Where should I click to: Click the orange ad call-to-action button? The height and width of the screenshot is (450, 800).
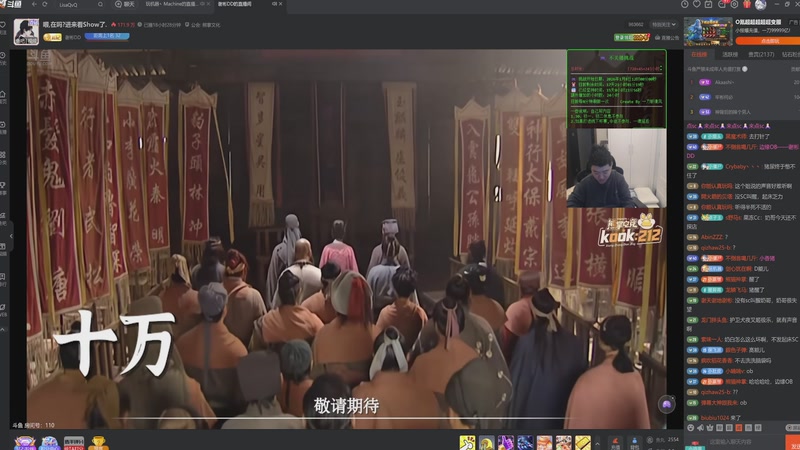pyautogui.click(x=767, y=41)
